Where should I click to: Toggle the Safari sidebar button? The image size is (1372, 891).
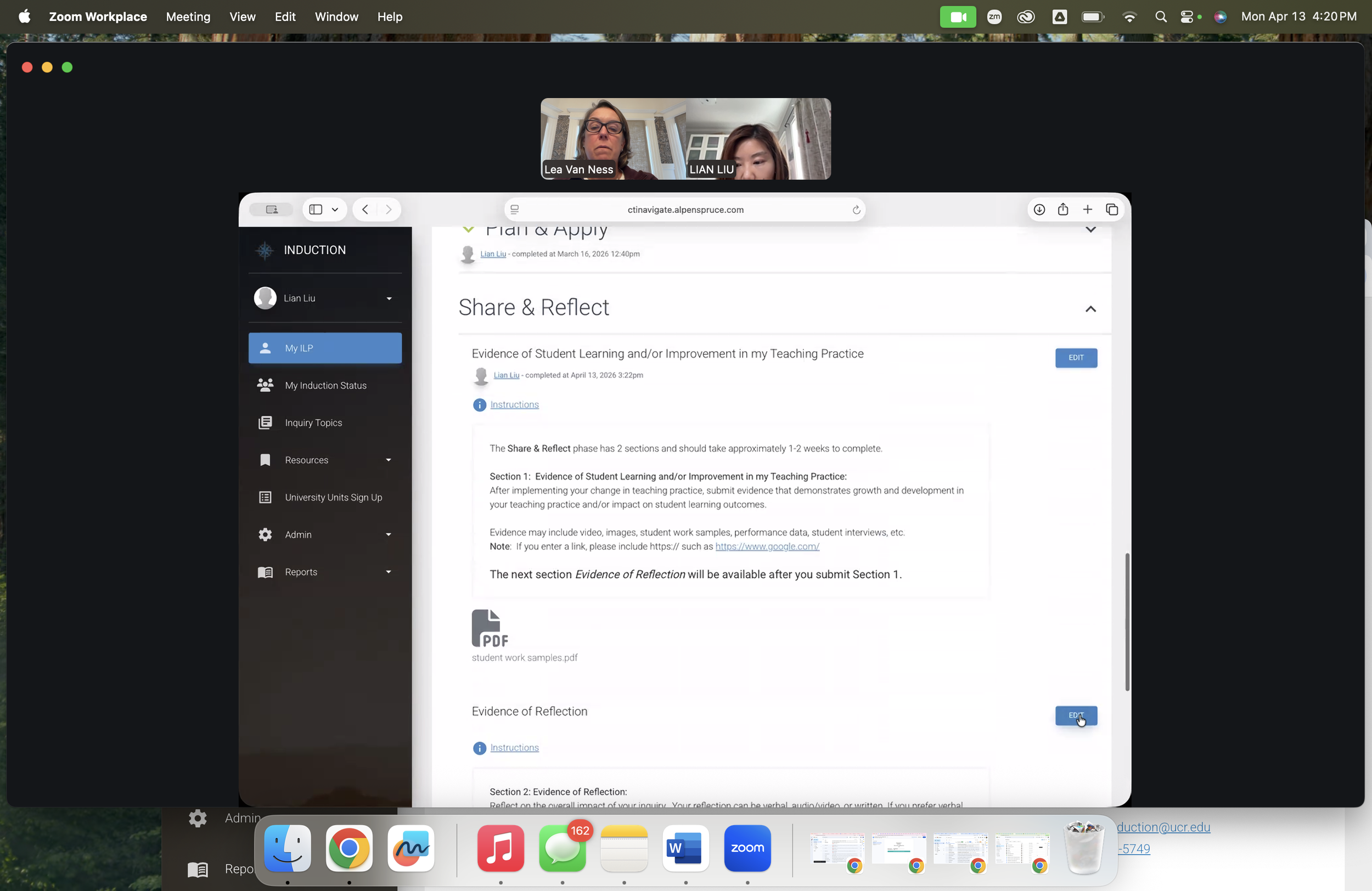click(x=316, y=210)
